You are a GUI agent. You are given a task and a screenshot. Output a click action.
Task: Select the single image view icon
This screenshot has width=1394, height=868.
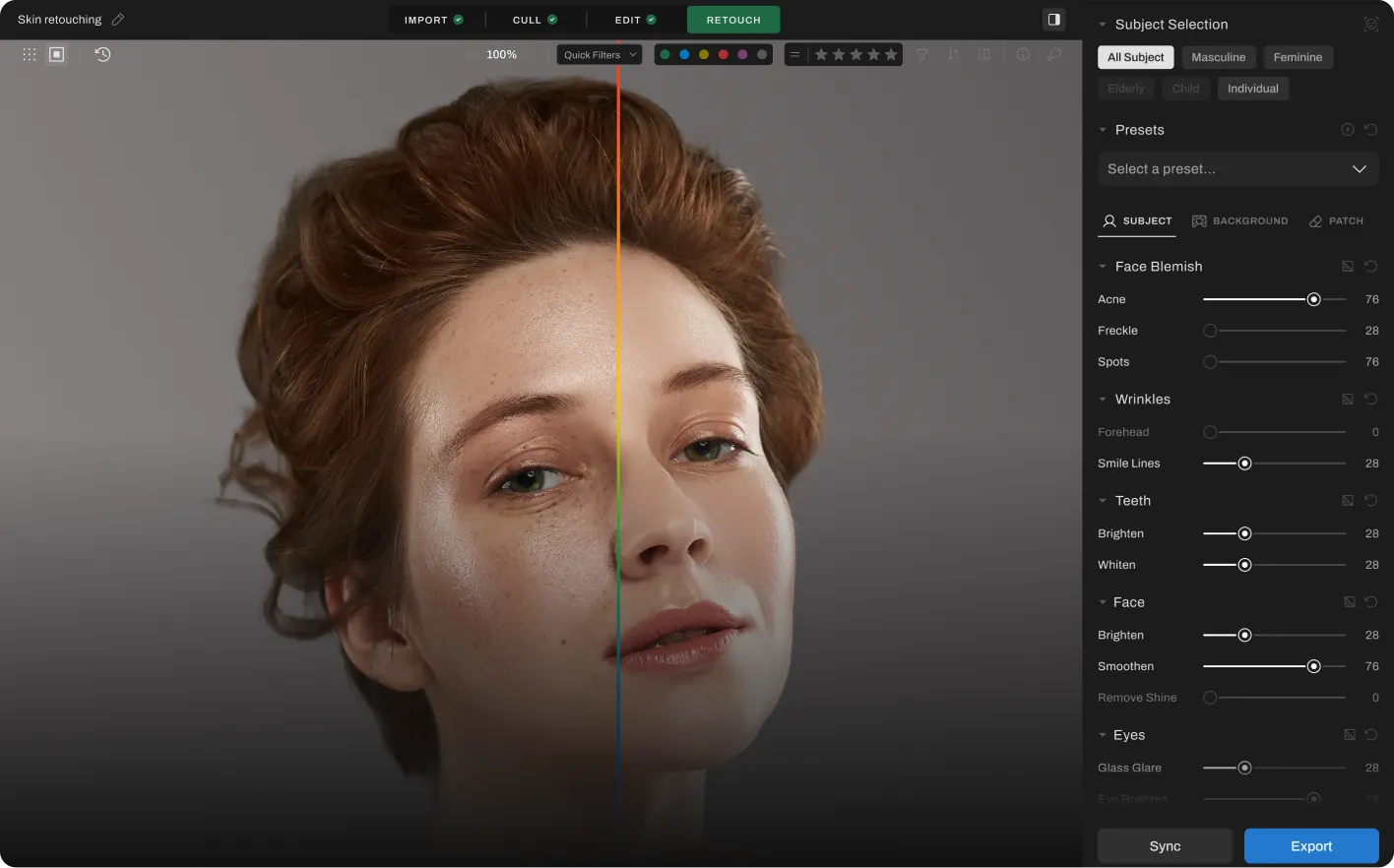[56, 54]
